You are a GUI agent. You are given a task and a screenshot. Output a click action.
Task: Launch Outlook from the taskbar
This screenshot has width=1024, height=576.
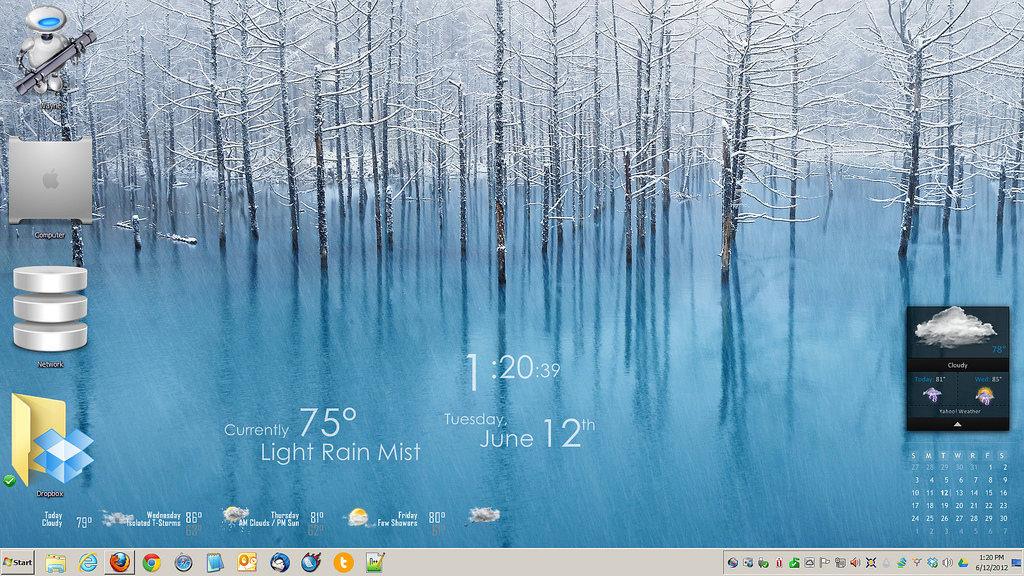tap(247, 562)
